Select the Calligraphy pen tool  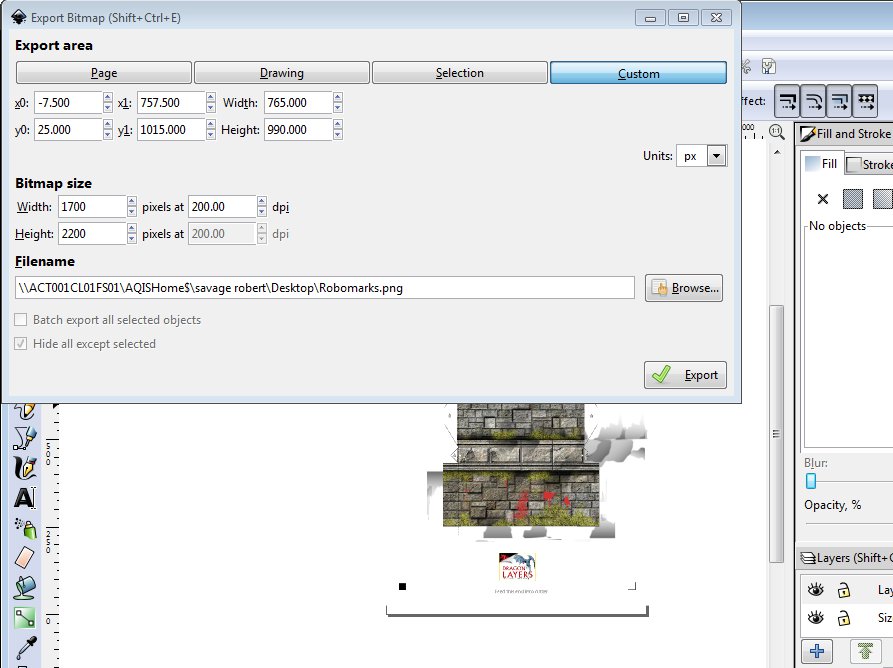(x=25, y=467)
